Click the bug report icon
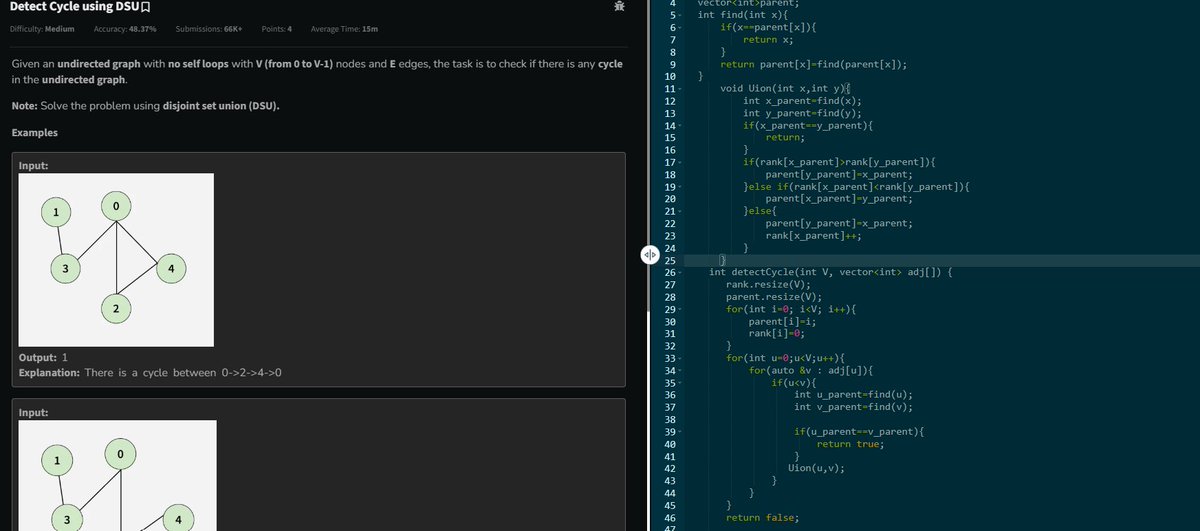This screenshot has height=531, width=1200. click(619, 7)
